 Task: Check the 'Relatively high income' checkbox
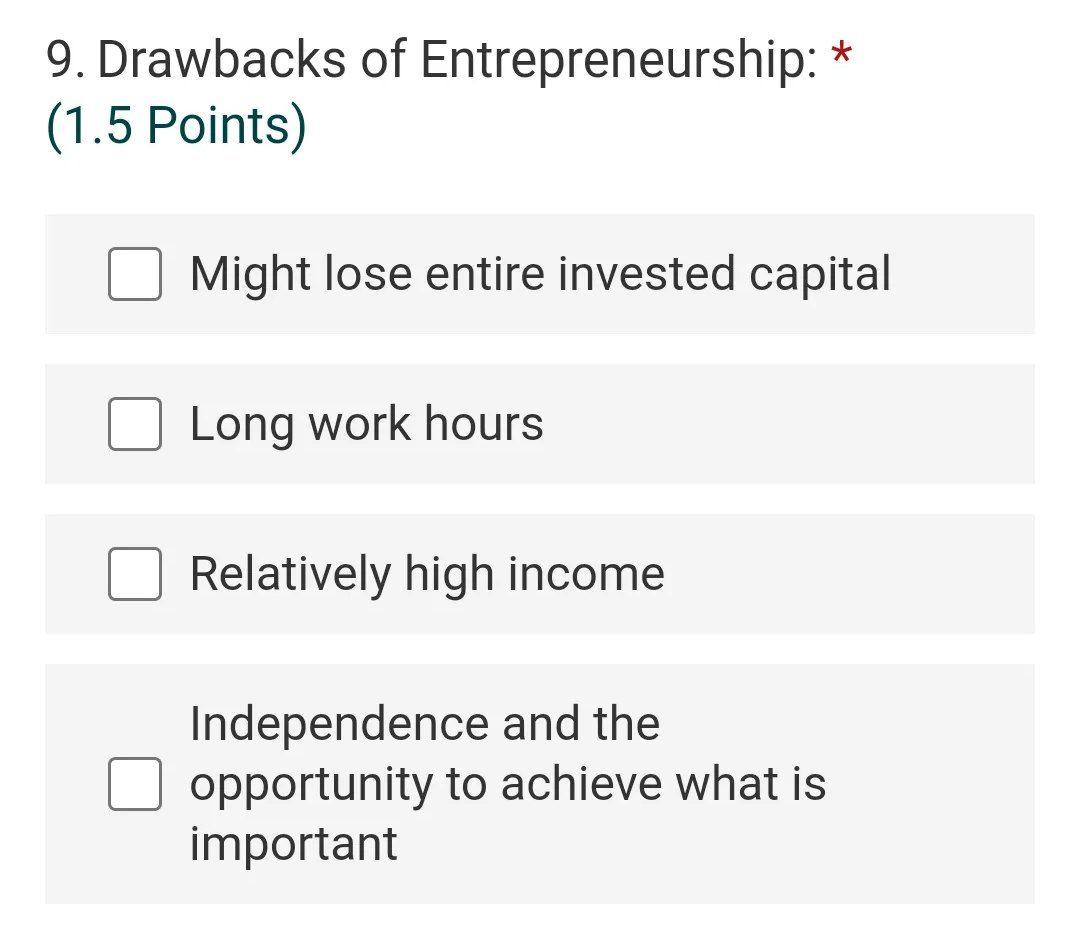tap(135, 574)
